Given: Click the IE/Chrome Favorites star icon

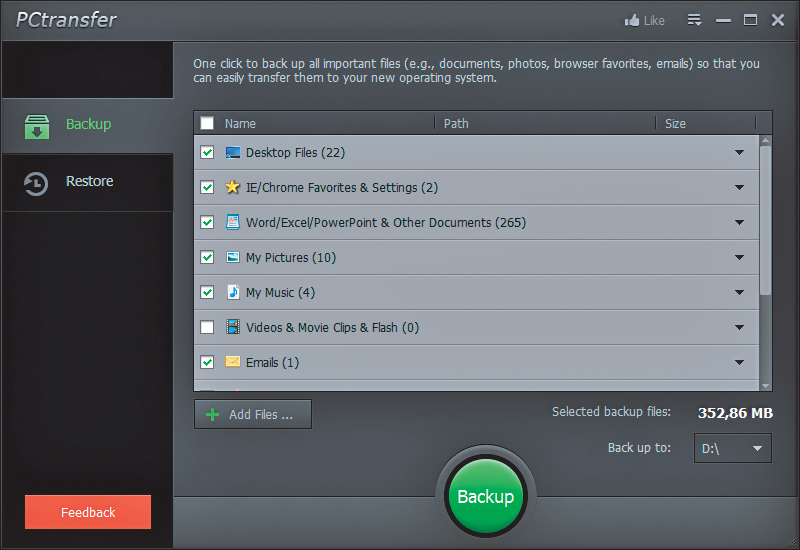Looking at the screenshot, I should point(233,188).
